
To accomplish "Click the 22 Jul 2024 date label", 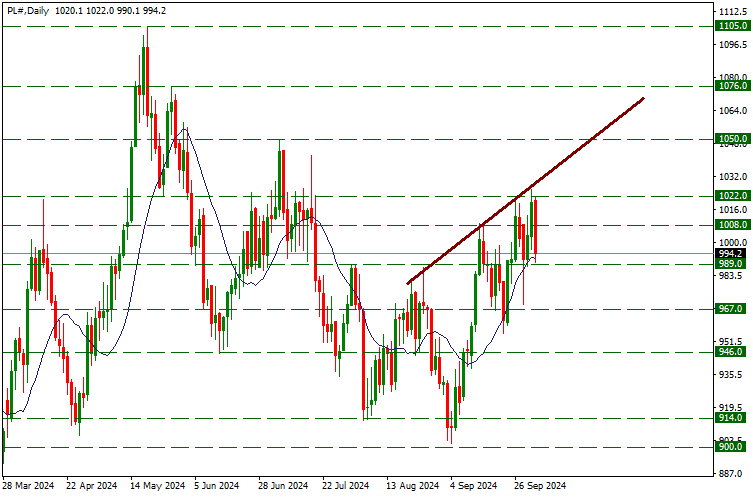I will click(345, 486).
